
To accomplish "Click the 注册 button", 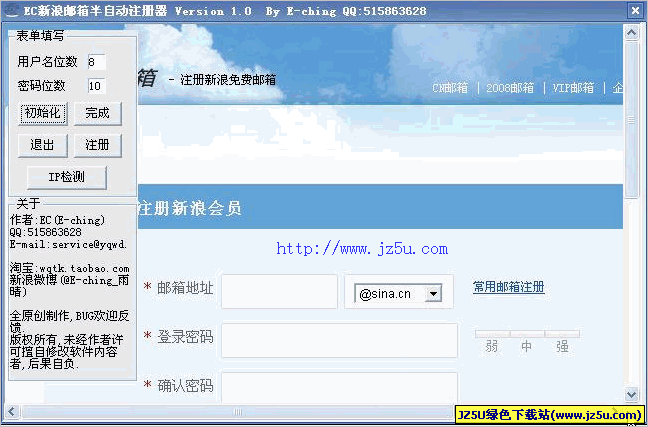I will click(98, 145).
